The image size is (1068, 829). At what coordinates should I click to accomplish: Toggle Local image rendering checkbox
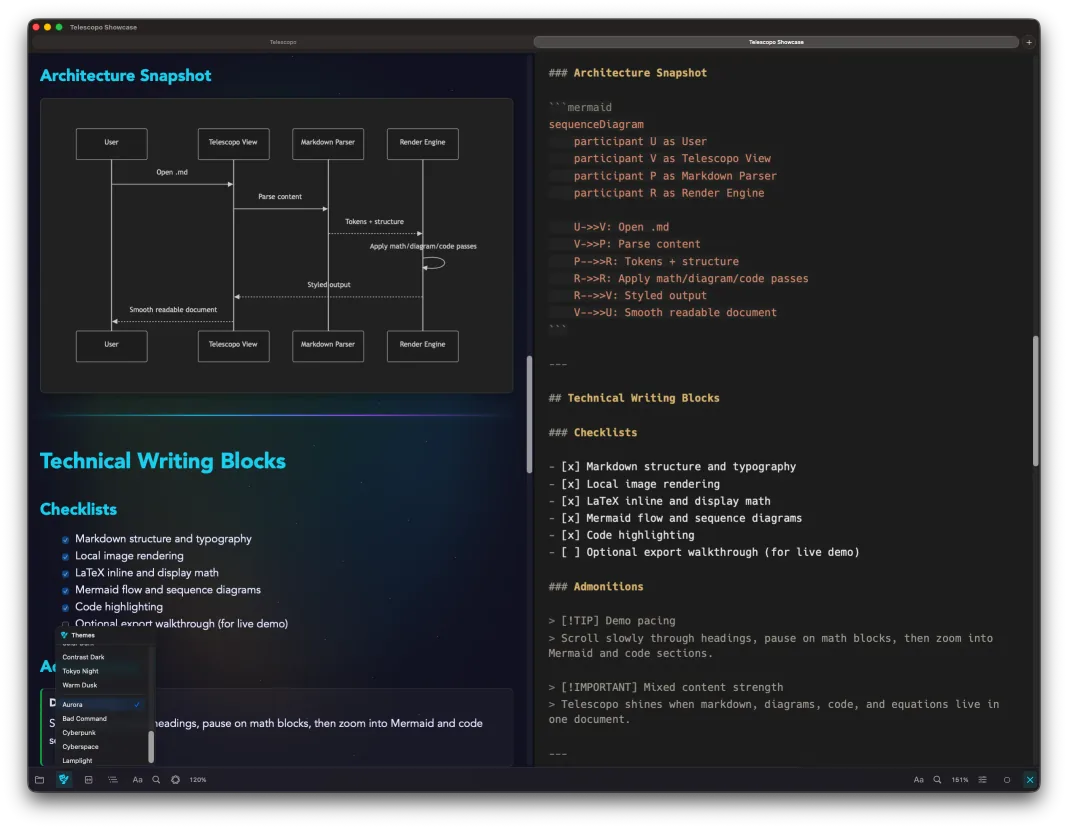65,557
